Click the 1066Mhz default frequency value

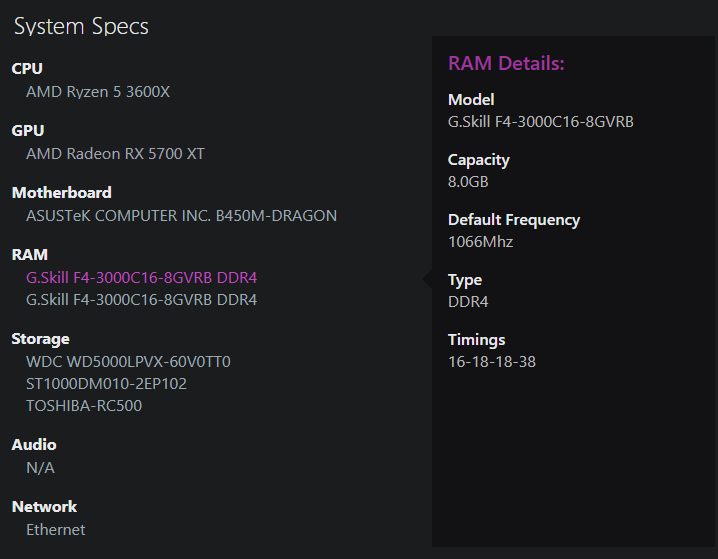480,241
